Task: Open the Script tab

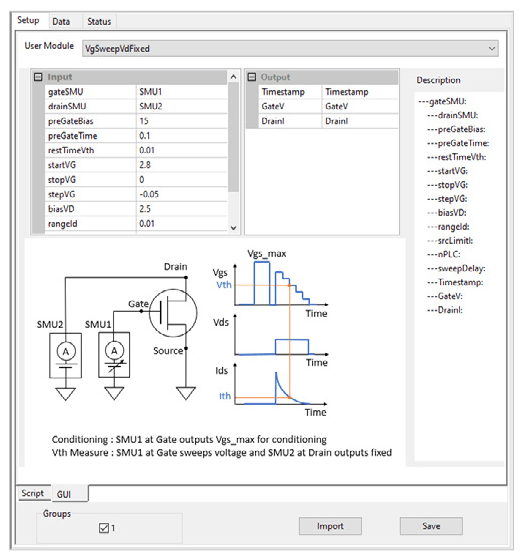Action: click(x=33, y=493)
